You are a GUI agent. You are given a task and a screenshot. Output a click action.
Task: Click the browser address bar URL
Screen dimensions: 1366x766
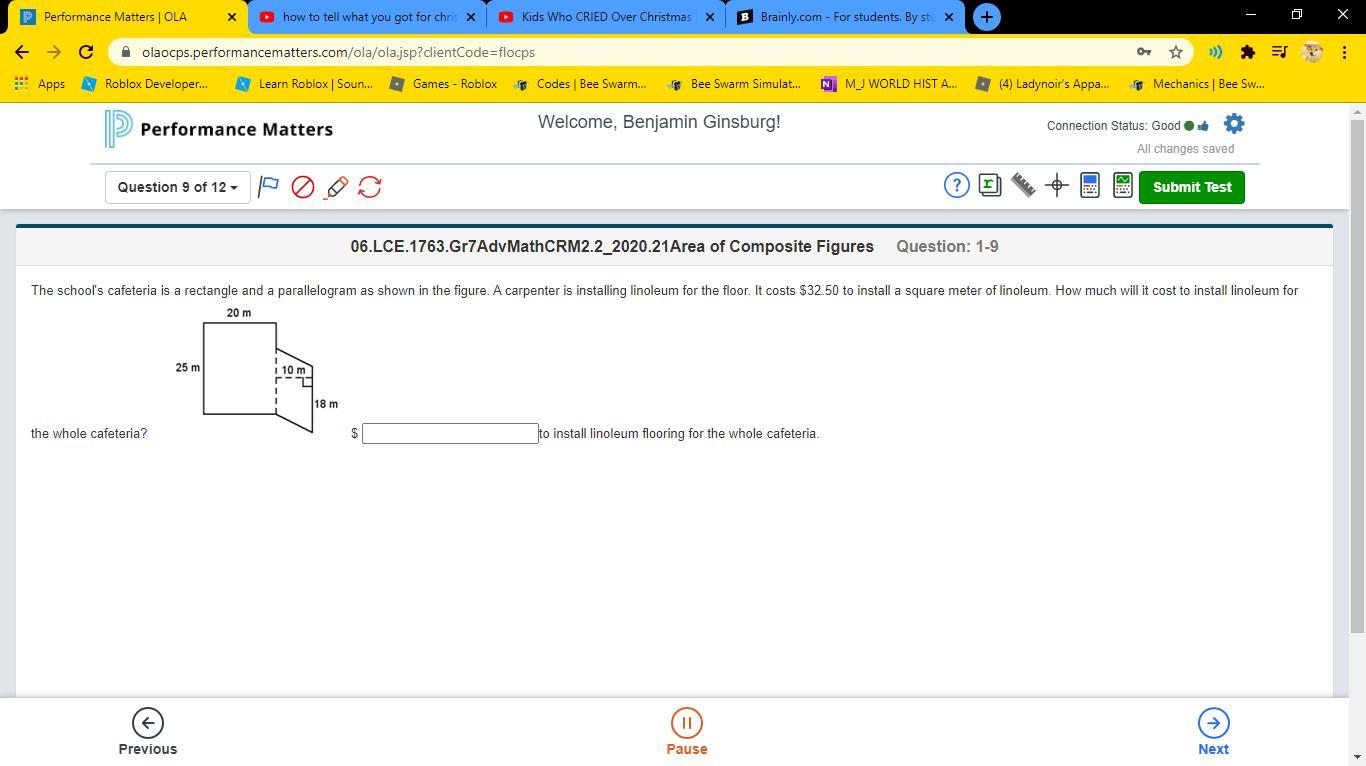pos(338,52)
